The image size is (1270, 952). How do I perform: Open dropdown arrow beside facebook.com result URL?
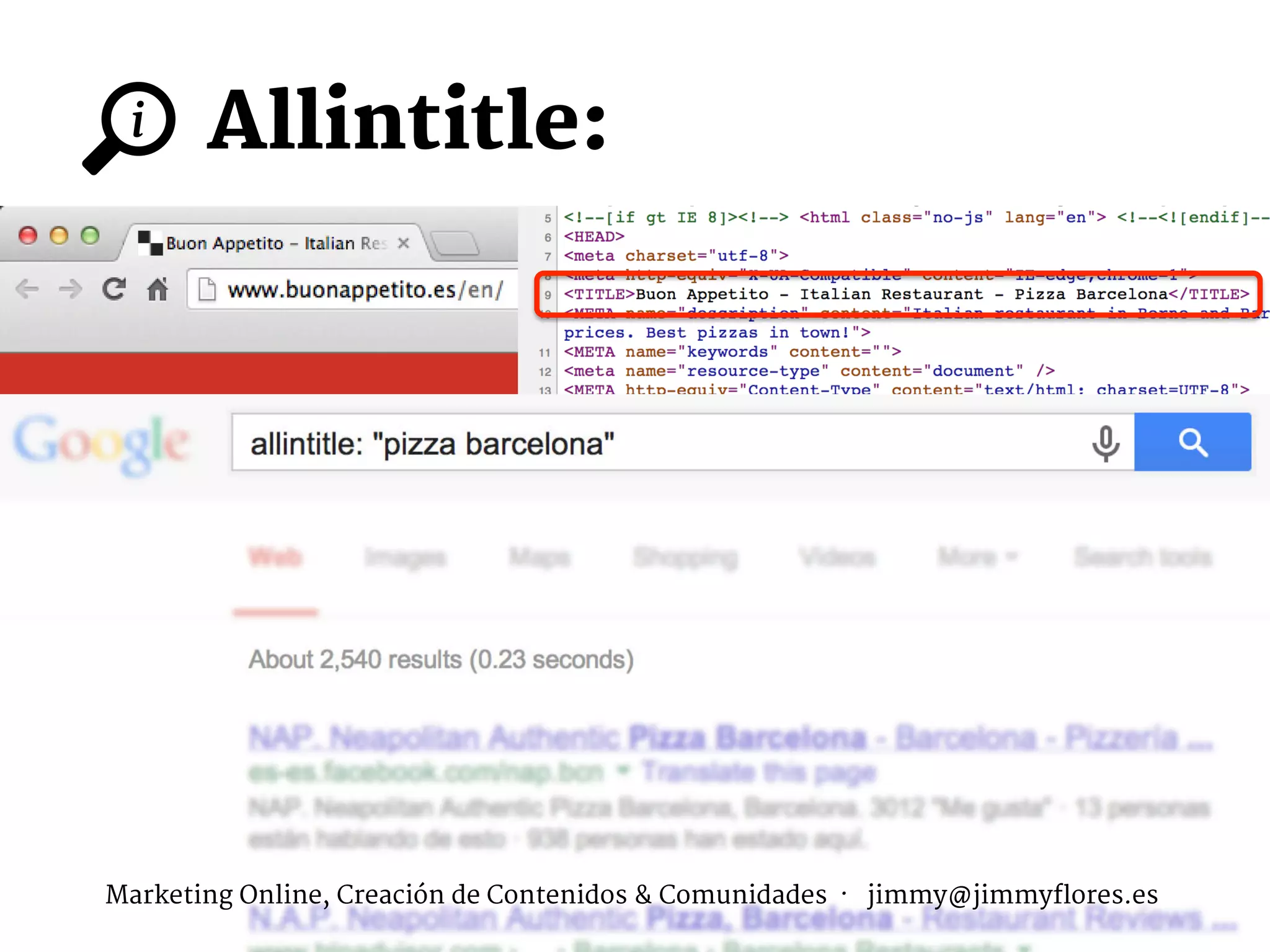pyautogui.click(x=623, y=771)
